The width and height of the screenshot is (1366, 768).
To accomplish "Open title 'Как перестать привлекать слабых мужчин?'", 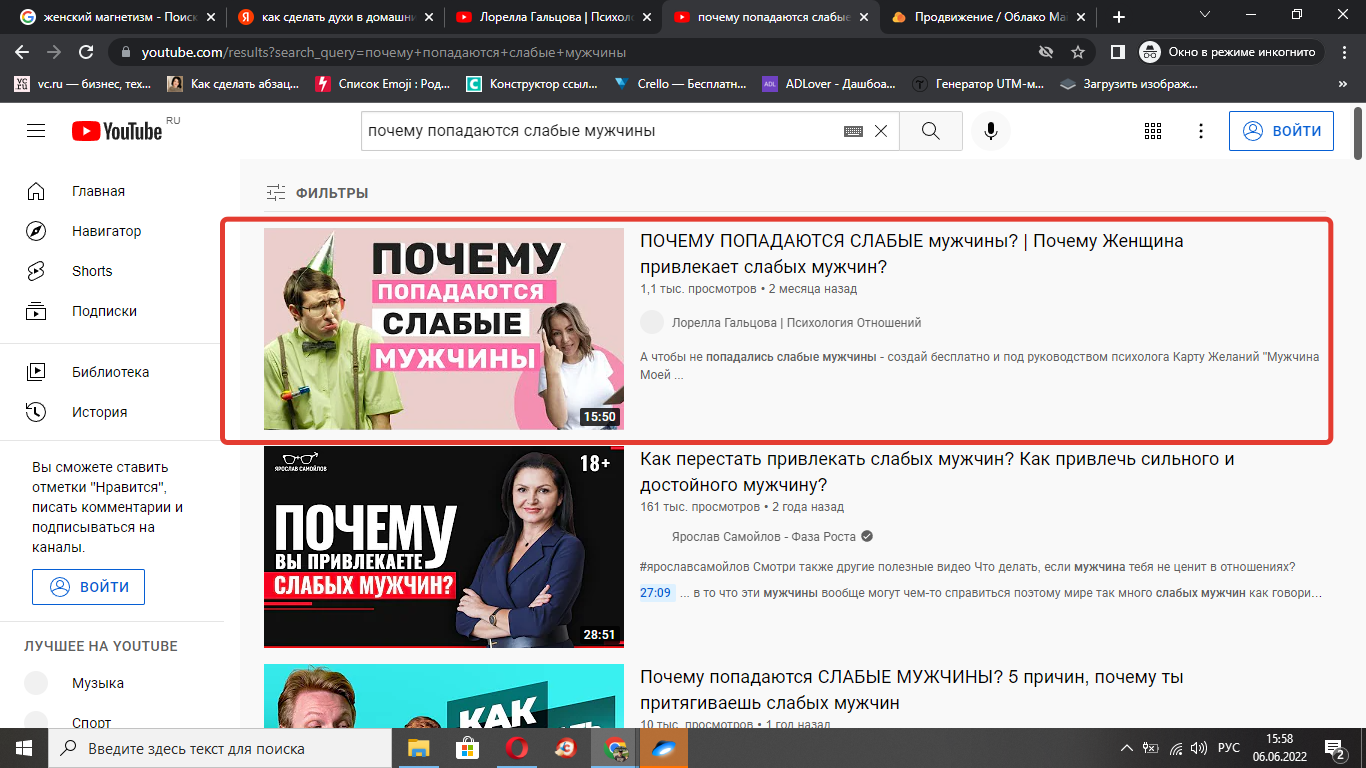I will pos(937,472).
